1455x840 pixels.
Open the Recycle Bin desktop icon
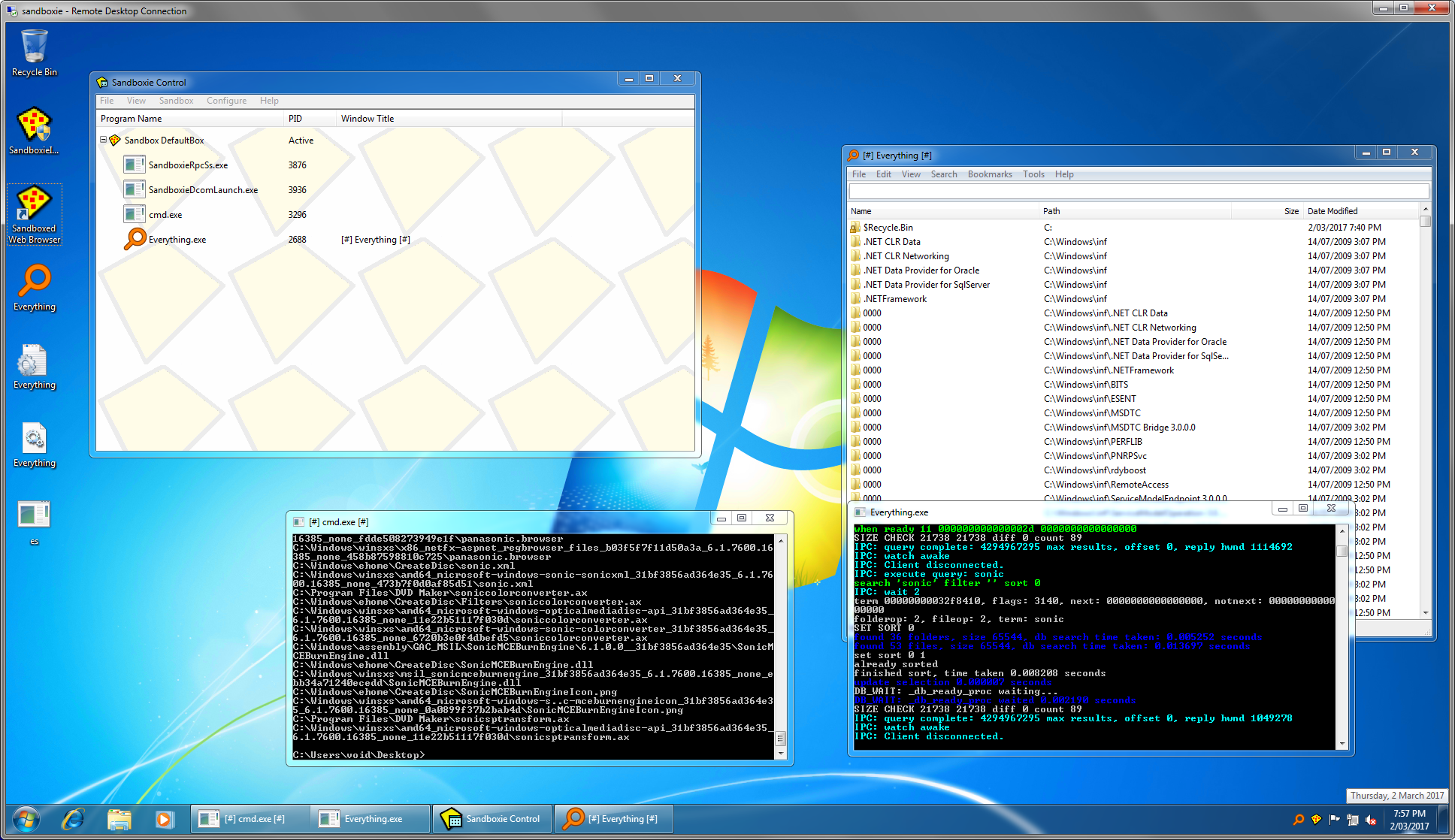tap(34, 53)
